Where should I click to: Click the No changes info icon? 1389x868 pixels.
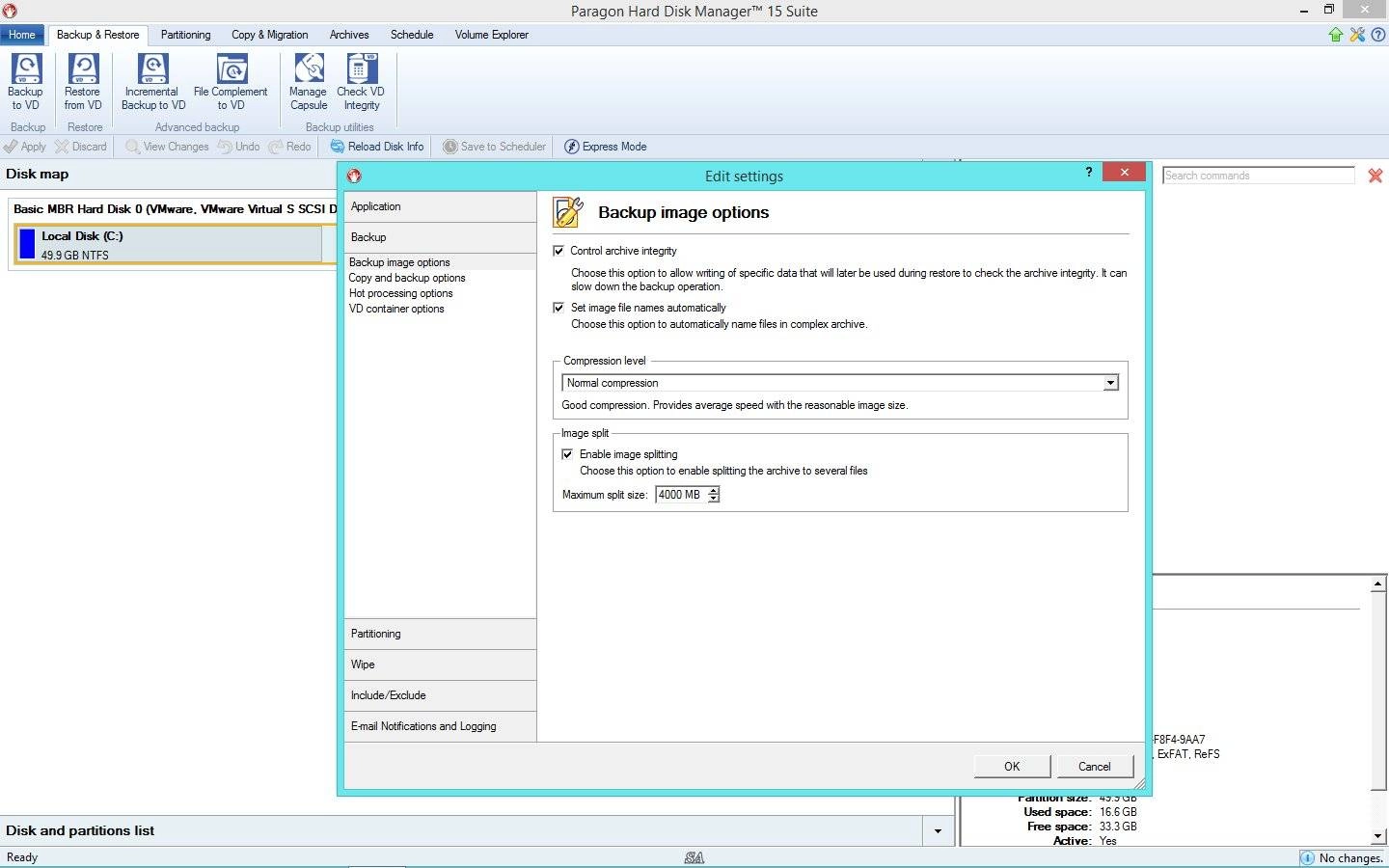tap(1307, 858)
